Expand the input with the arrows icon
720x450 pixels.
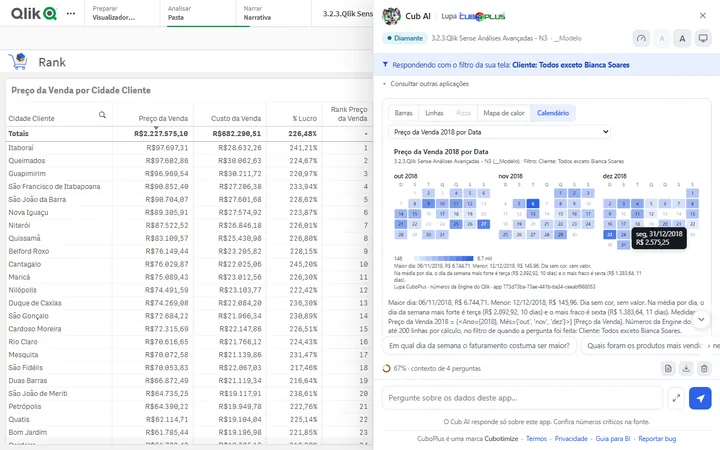(x=676, y=398)
